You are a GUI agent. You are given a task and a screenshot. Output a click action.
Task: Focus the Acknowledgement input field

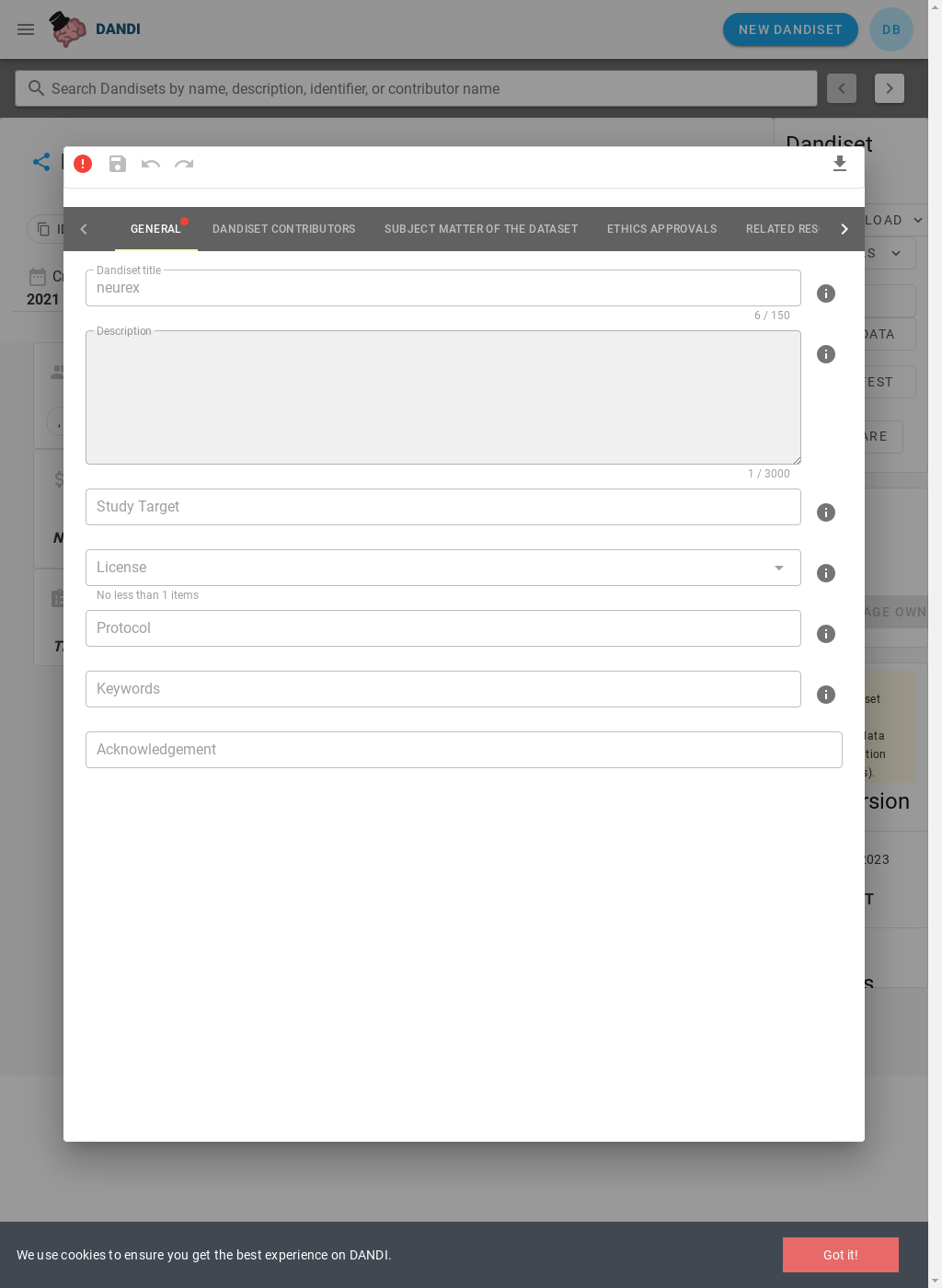pos(464,750)
